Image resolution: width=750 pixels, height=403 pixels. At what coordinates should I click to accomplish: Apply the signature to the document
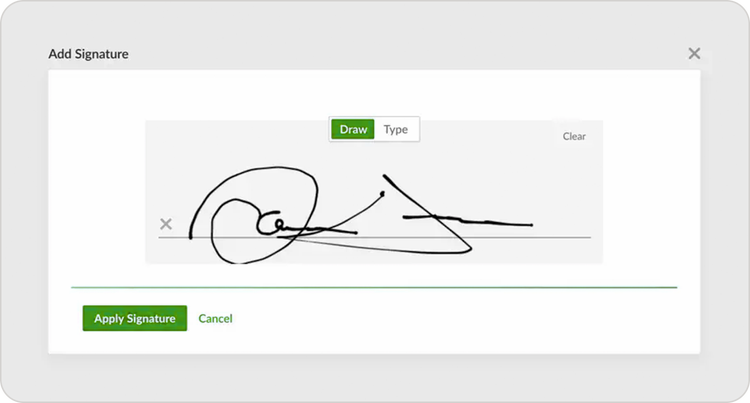coord(134,318)
